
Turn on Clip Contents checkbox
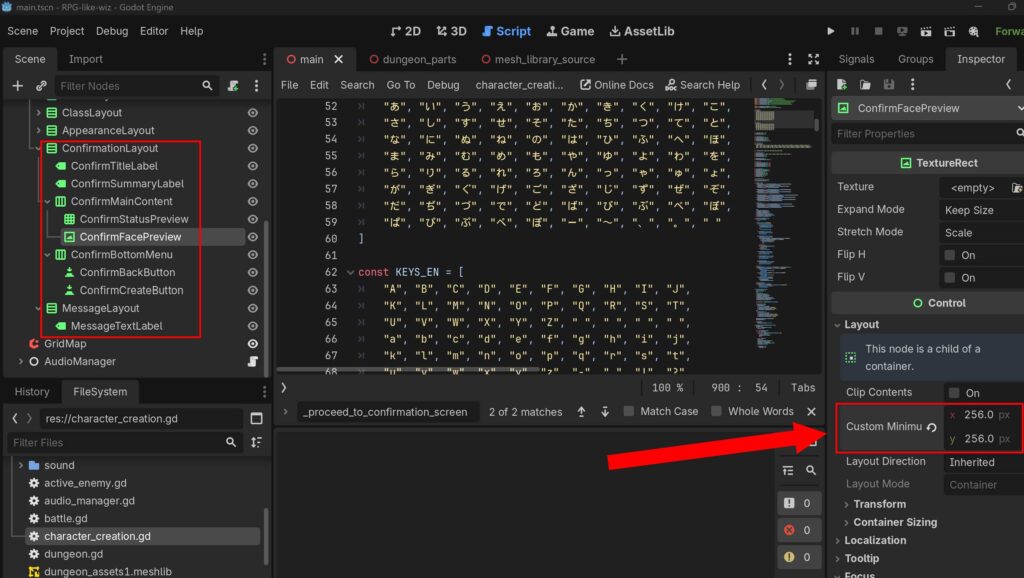pyautogui.click(x=954, y=393)
